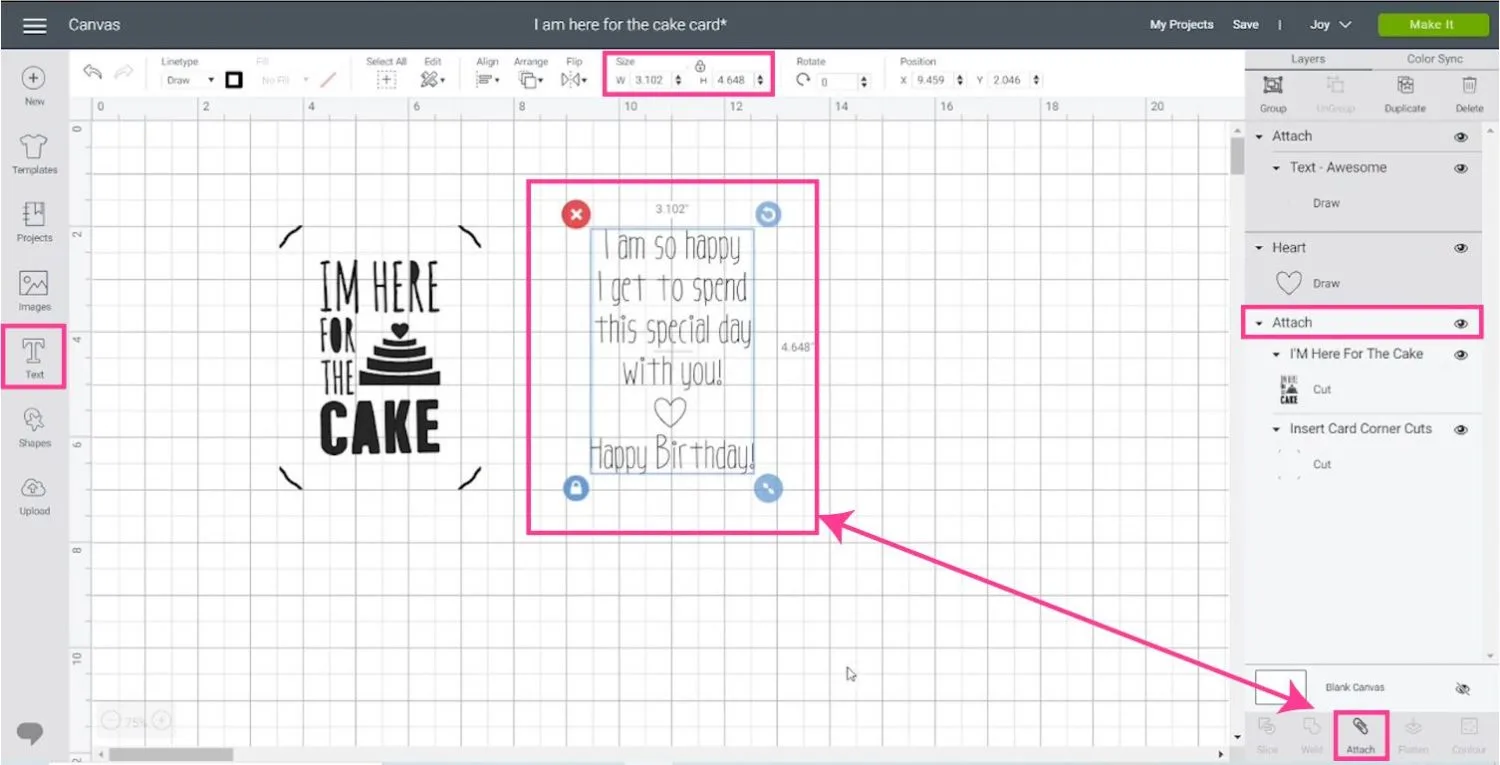Click the Undo arrow

93,72
